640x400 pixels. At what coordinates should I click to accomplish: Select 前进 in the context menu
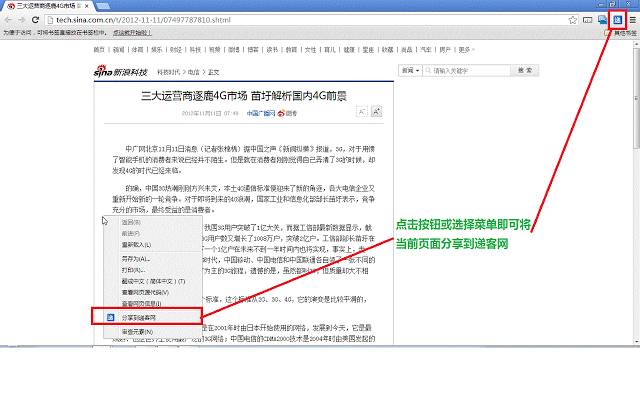coord(131,233)
